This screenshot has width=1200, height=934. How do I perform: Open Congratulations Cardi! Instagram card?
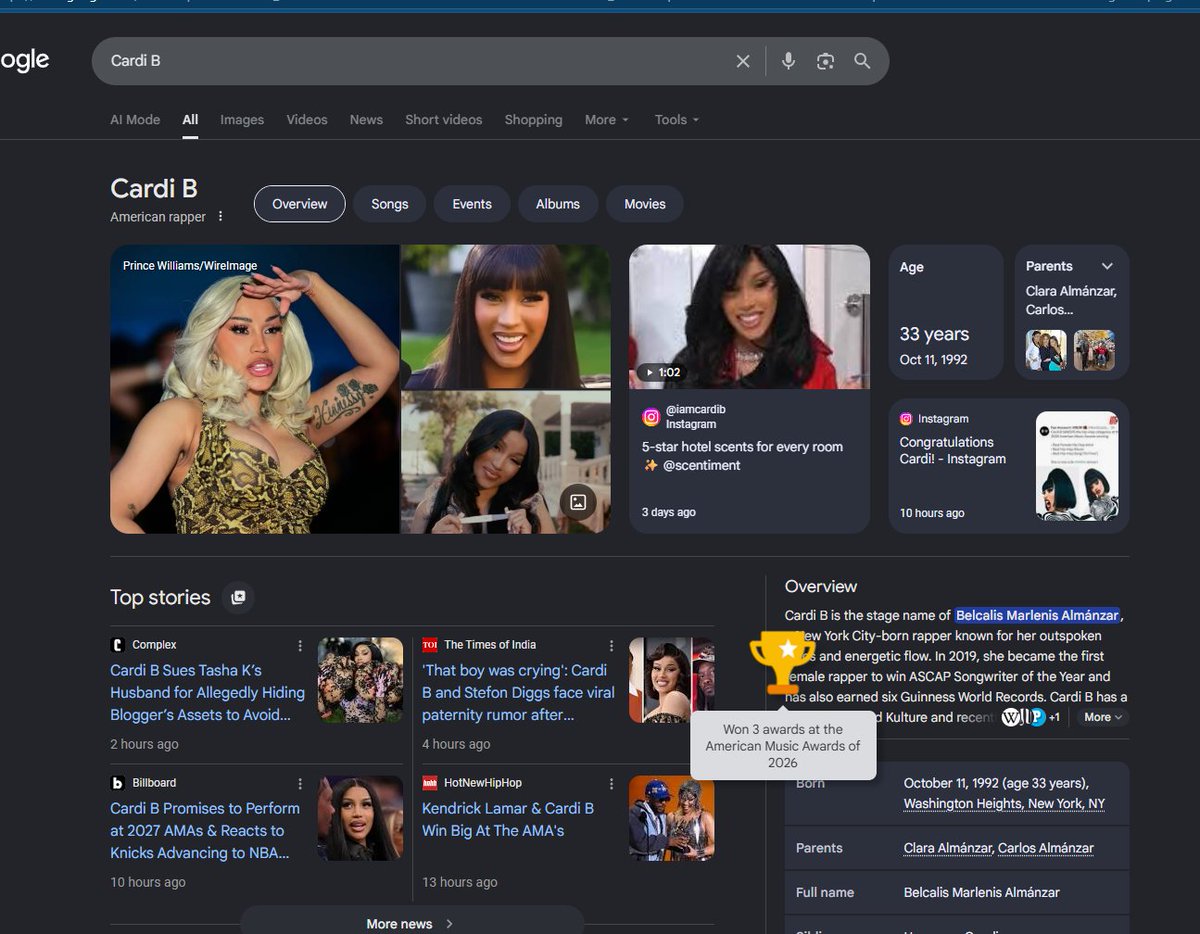pyautogui.click(x=1009, y=466)
